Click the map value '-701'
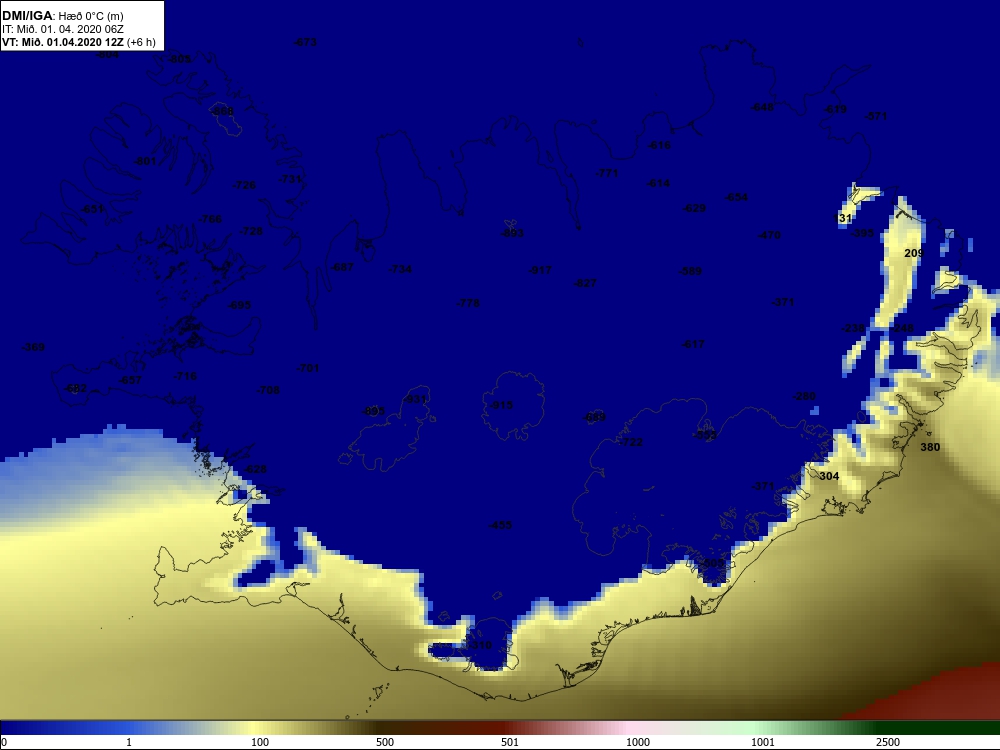Screen dimensions: 1000x750 (308, 368)
